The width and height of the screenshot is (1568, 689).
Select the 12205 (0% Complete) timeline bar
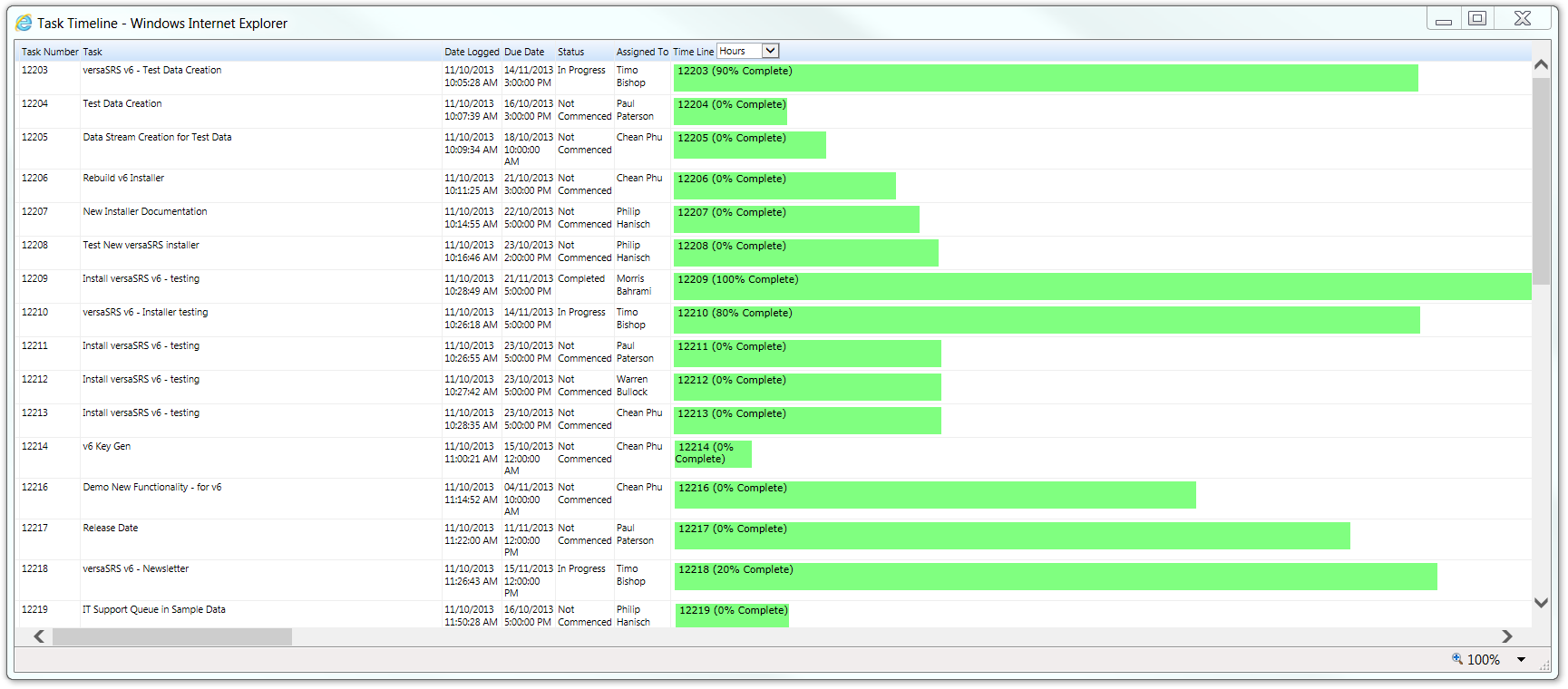click(750, 145)
